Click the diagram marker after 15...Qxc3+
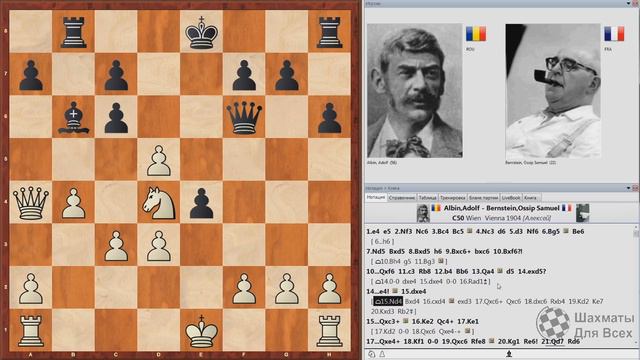This screenshot has height=360, width=640. [405, 321]
